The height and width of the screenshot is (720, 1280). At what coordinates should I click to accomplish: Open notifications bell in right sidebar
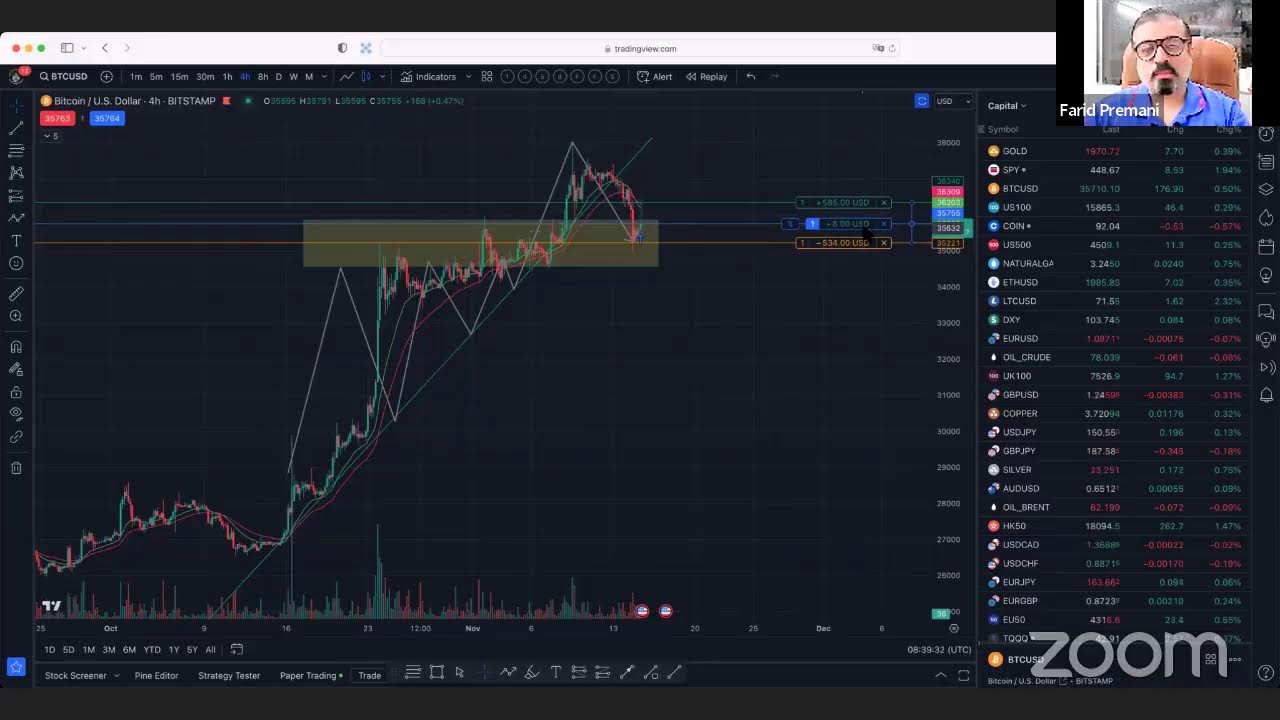coord(1266,395)
